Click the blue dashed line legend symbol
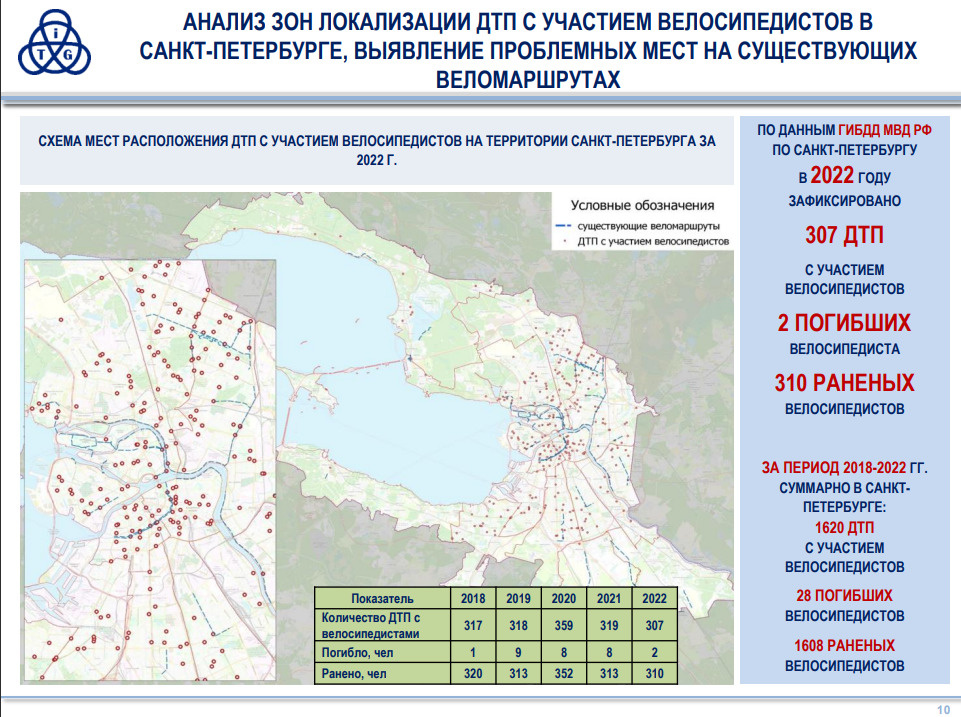The image size is (961, 717). coord(563,227)
